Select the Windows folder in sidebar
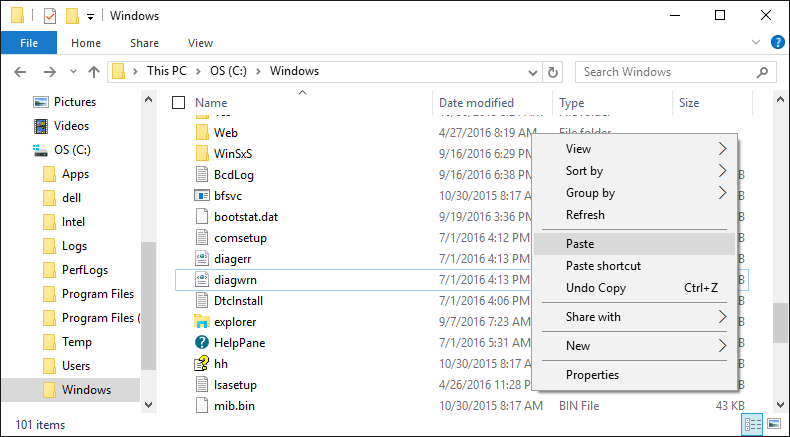This screenshot has width=790, height=437. coord(71,390)
